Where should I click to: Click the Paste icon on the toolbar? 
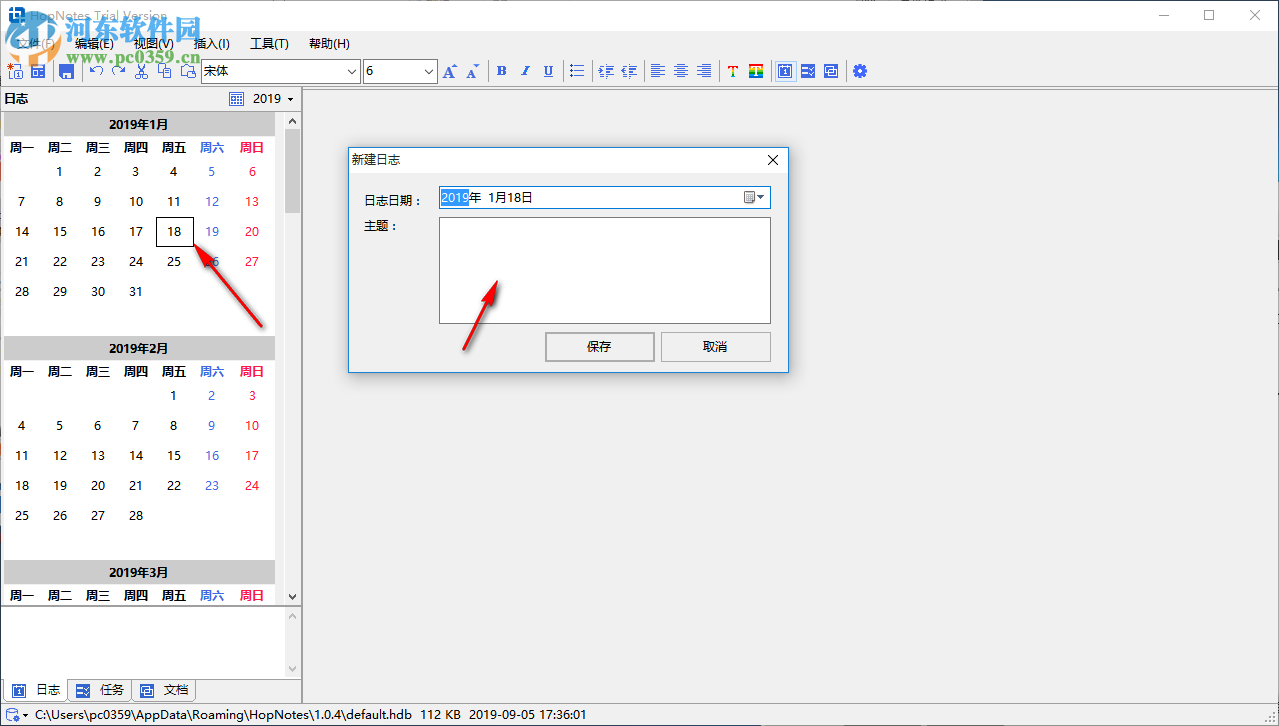(x=188, y=71)
